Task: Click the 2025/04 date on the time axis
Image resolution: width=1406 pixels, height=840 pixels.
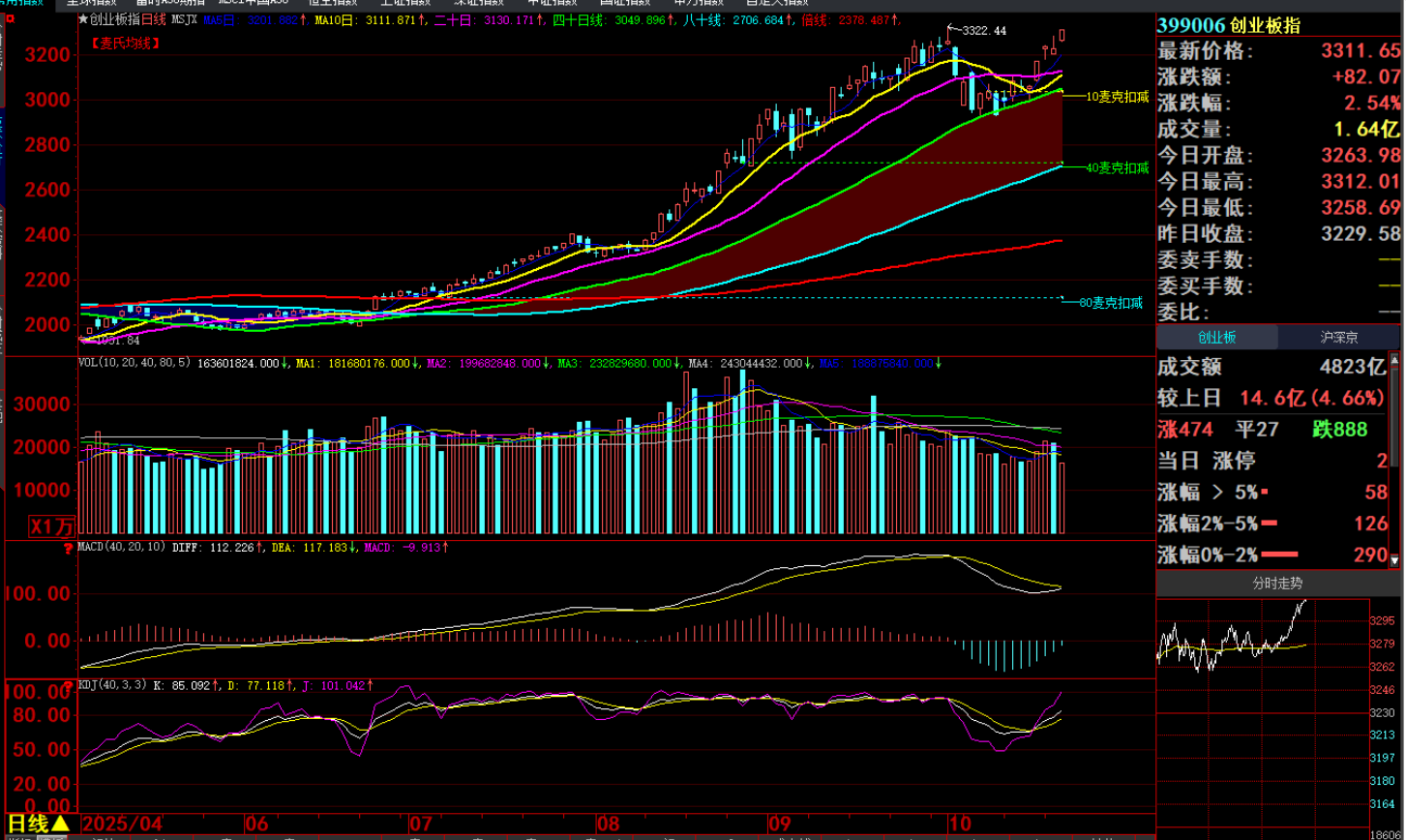Action: click(x=122, y=824)
